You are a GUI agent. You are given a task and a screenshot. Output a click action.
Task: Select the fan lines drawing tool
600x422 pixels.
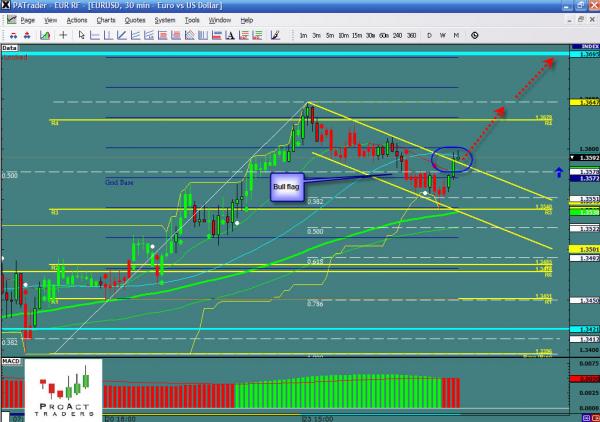click(x=149, y=36)
